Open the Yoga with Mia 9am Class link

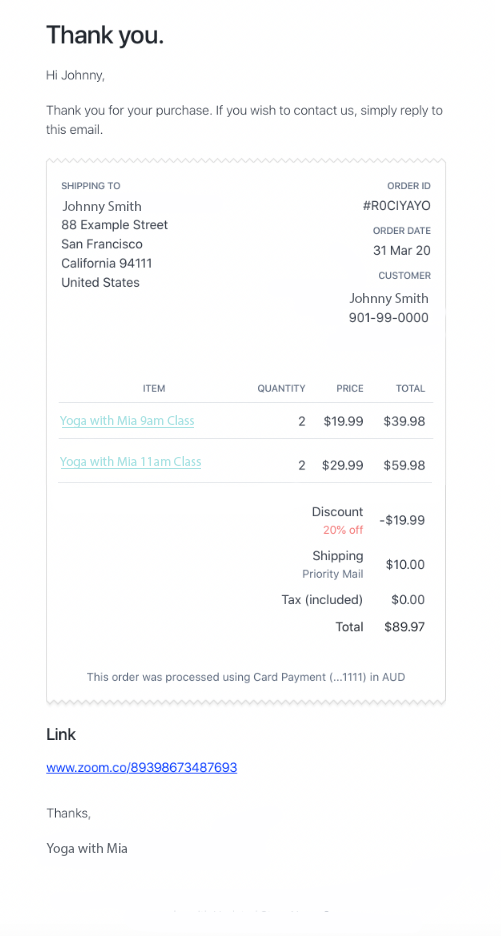pyautogui.click(x=127, y=421)
